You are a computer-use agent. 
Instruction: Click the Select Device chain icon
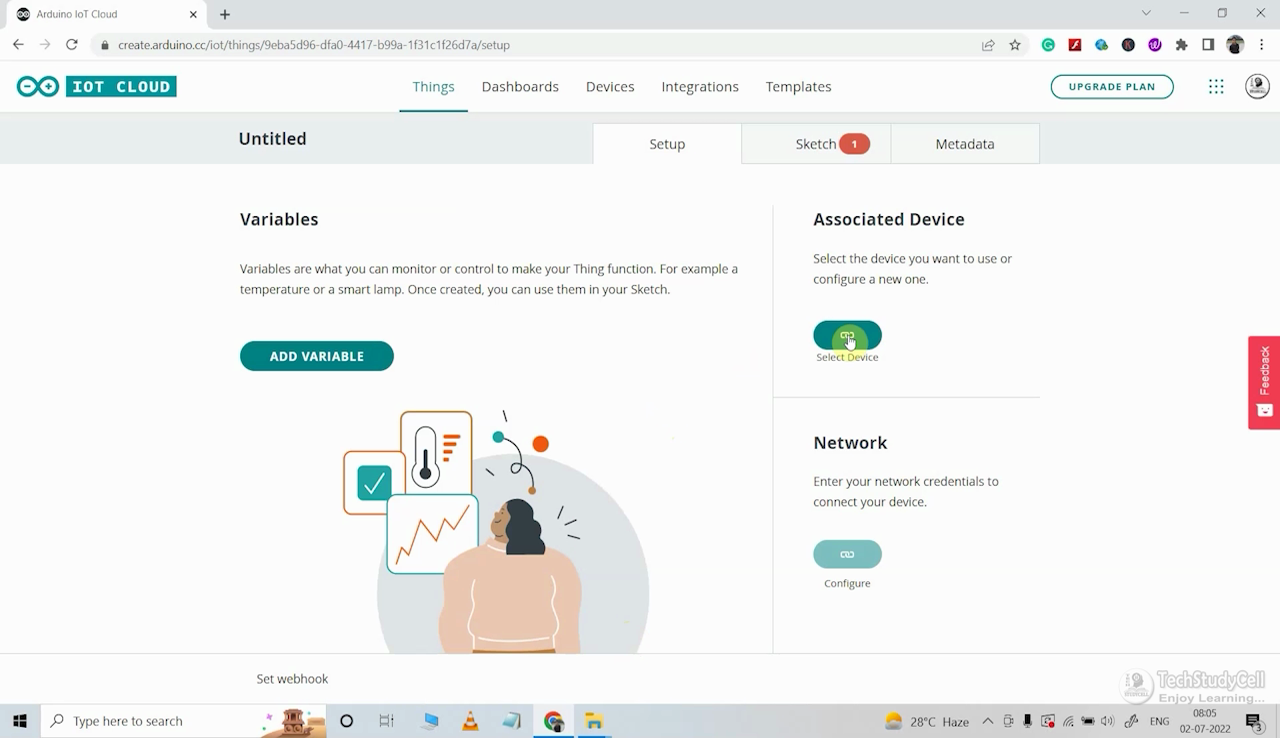click(847, 335)
